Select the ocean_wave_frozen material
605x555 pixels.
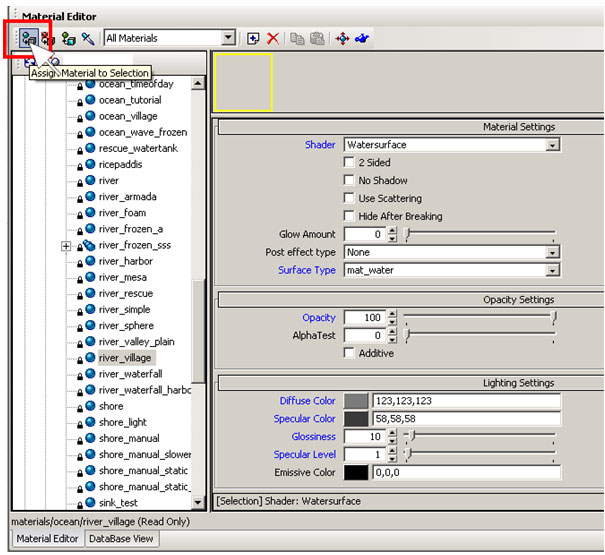pyautogui.click(x=143, y=132)
